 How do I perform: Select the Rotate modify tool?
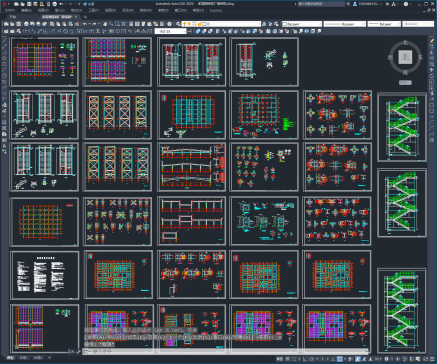[x=432, y=76]
